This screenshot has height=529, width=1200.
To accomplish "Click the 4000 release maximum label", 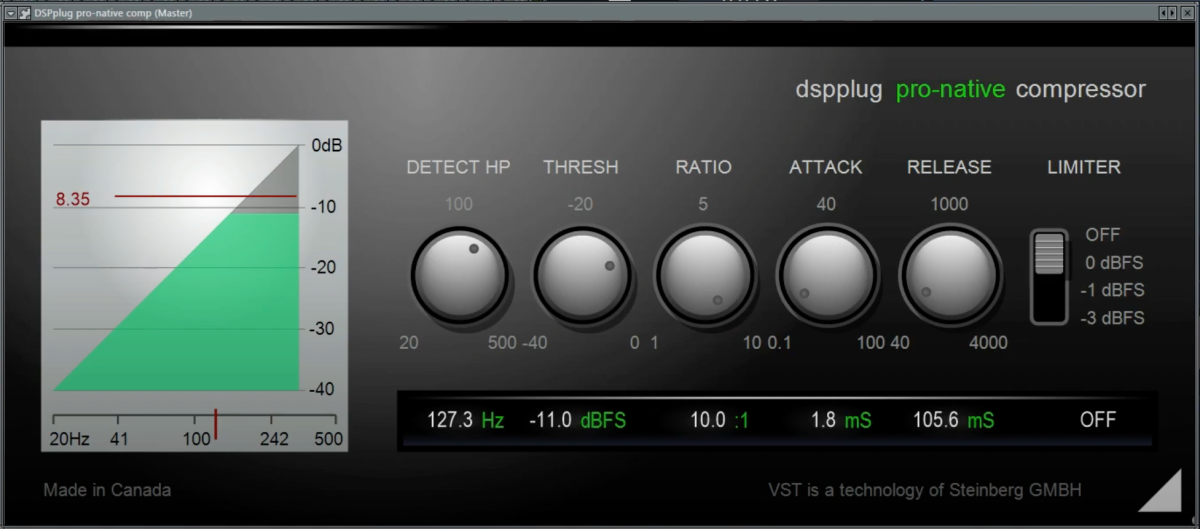I will point(988,343).
